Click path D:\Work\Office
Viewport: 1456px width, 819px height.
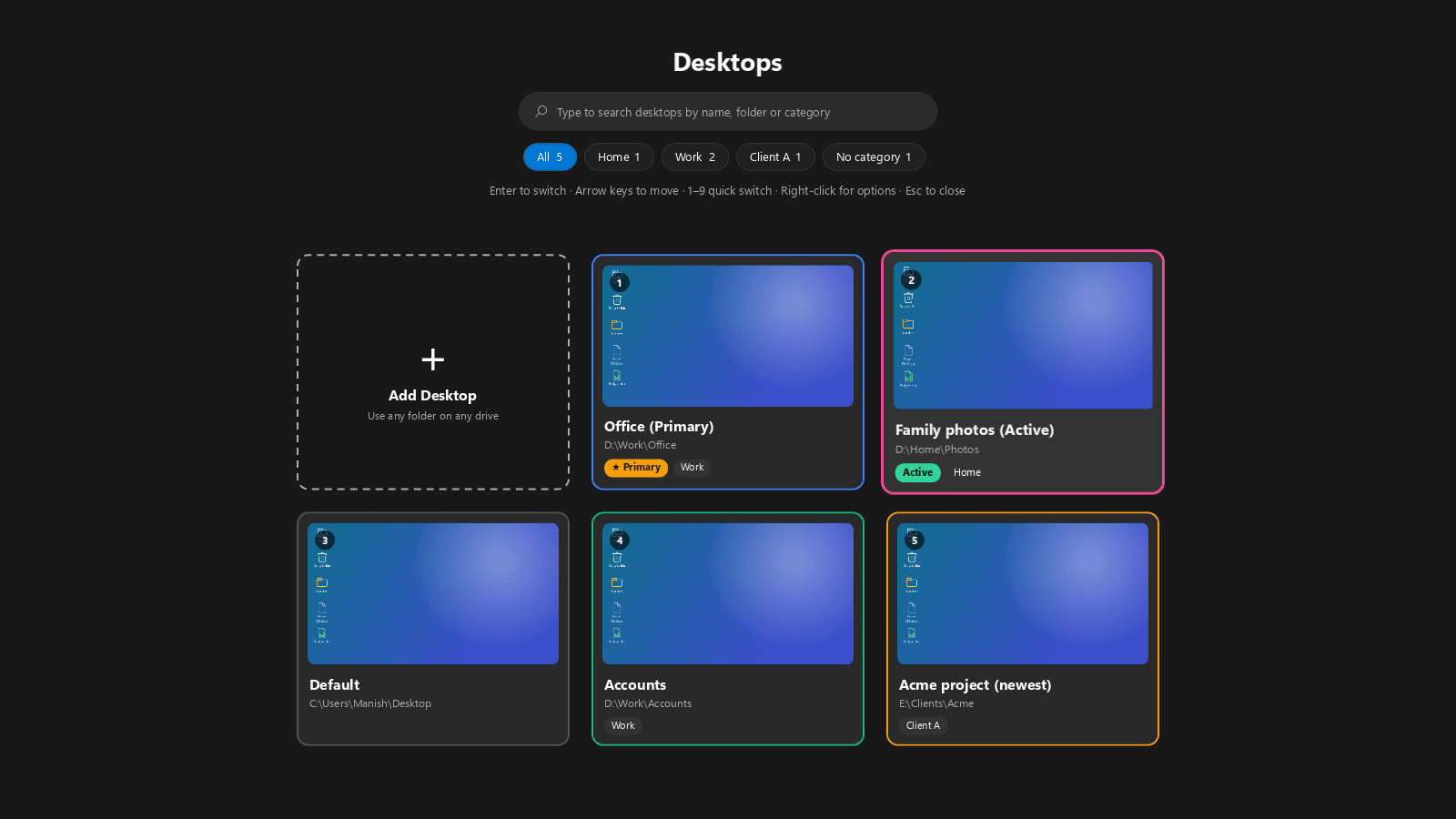coord(640,446)
